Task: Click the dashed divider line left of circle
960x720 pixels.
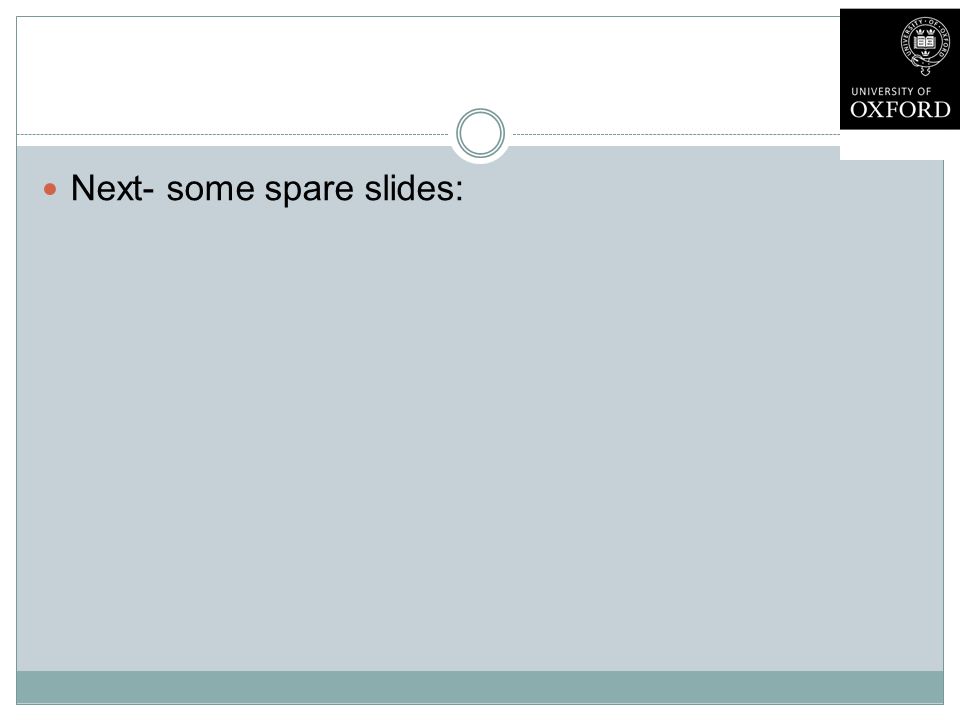Action: coord(233,134)
